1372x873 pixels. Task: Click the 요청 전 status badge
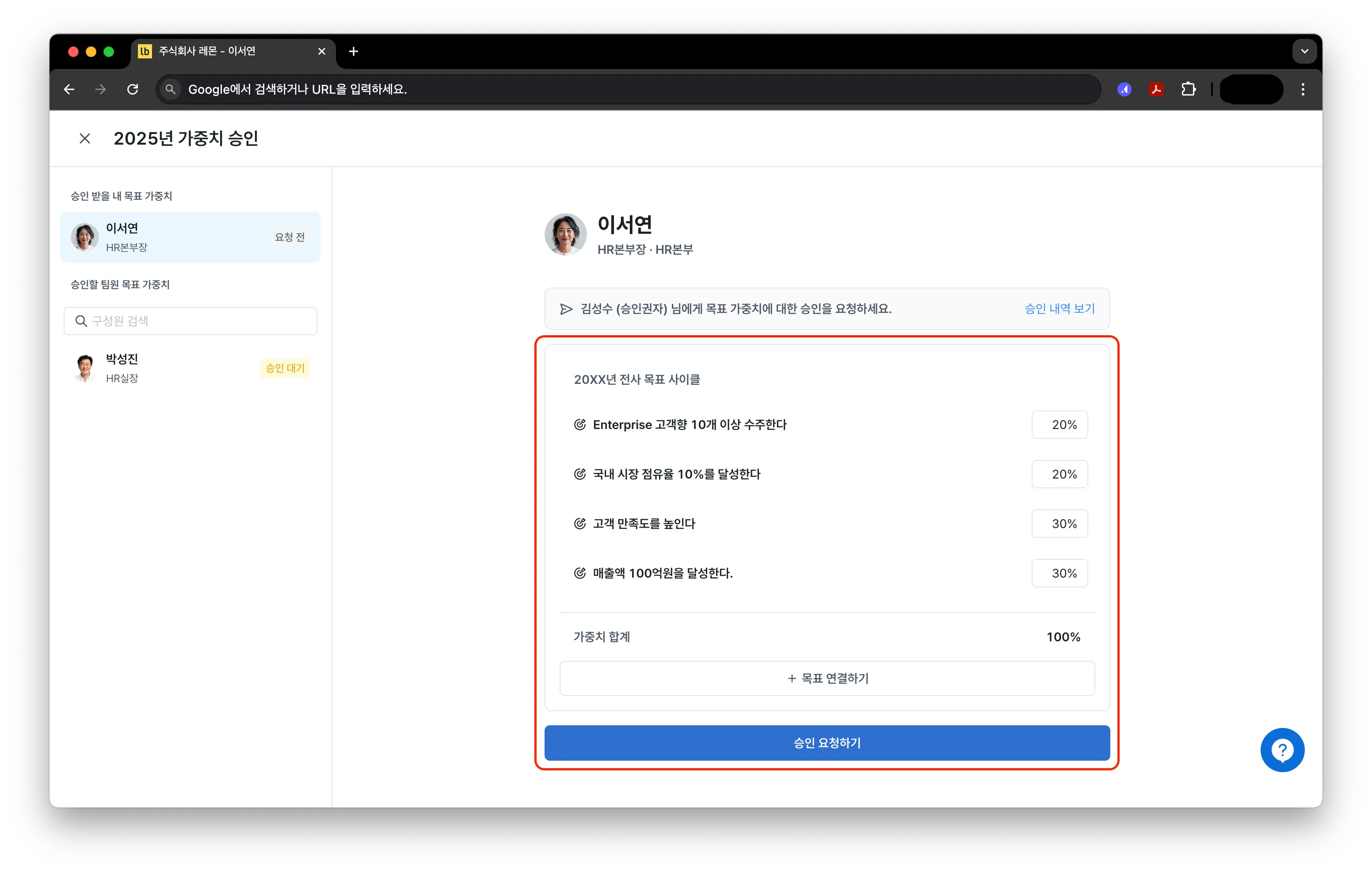290,237
